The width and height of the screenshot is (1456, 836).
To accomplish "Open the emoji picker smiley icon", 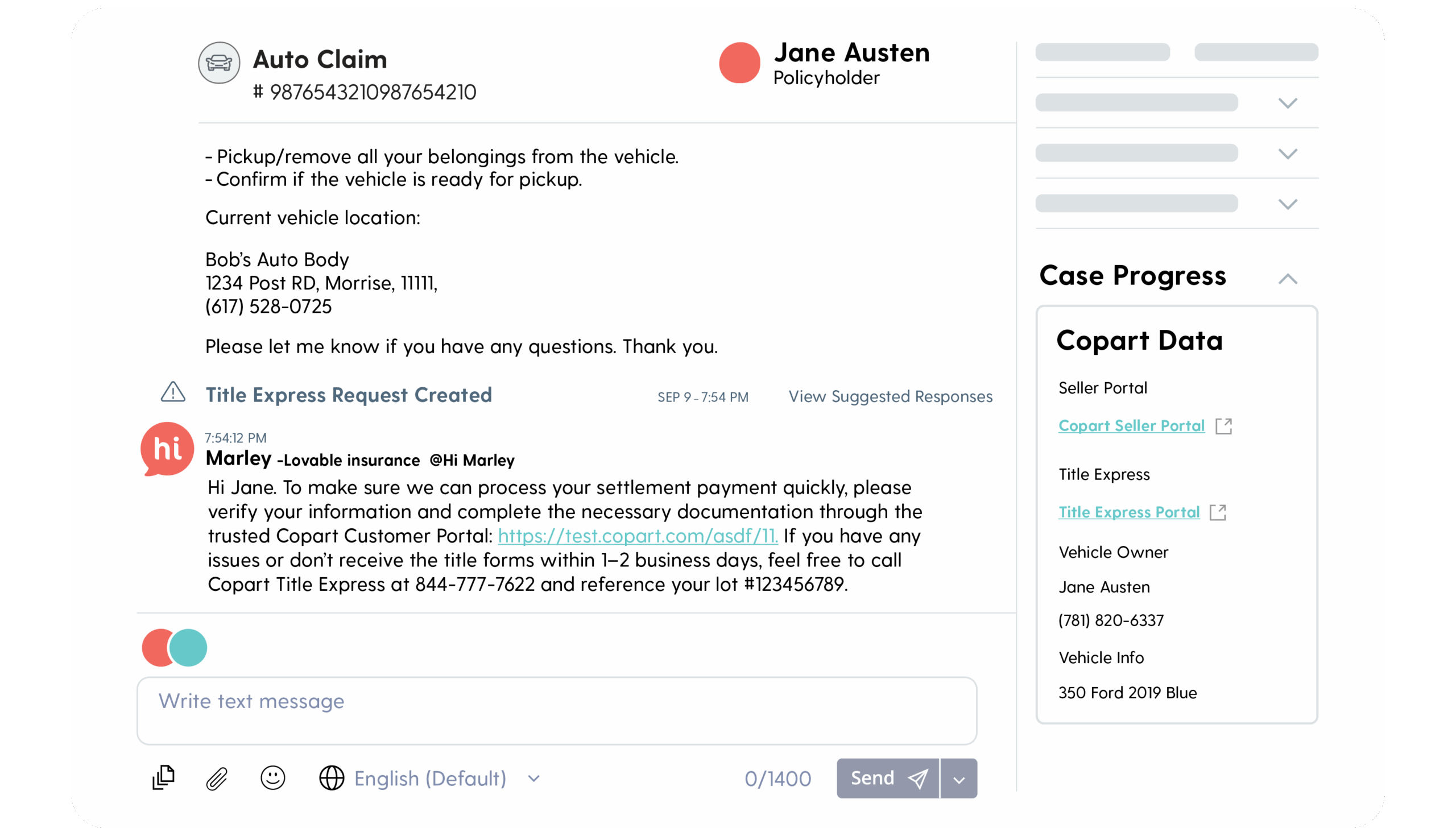I will (x=272, y=778).
